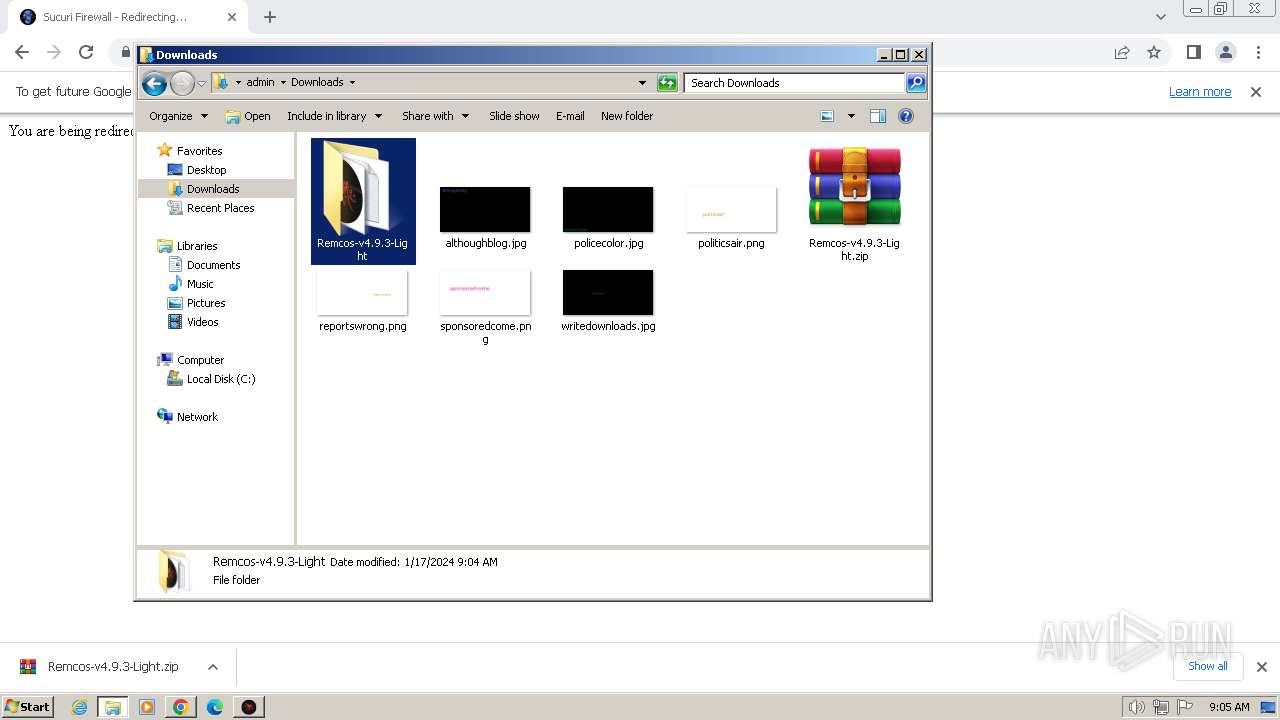
Task: Open the Organize menu
Action: 178,116
